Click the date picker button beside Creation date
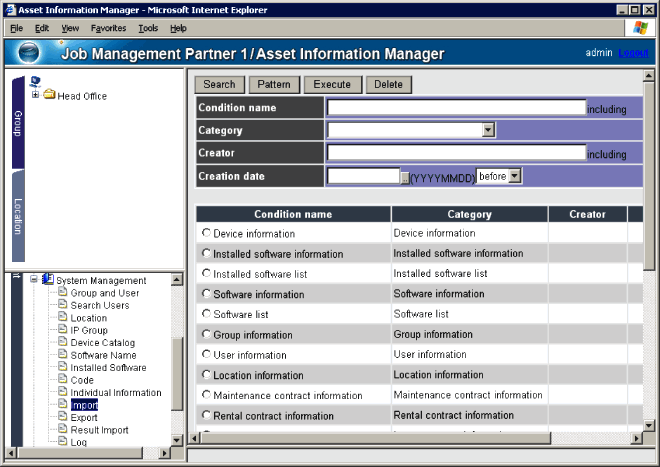Image resolution: width=660 pixels, height=467 pixels. (x=405, y=177)
